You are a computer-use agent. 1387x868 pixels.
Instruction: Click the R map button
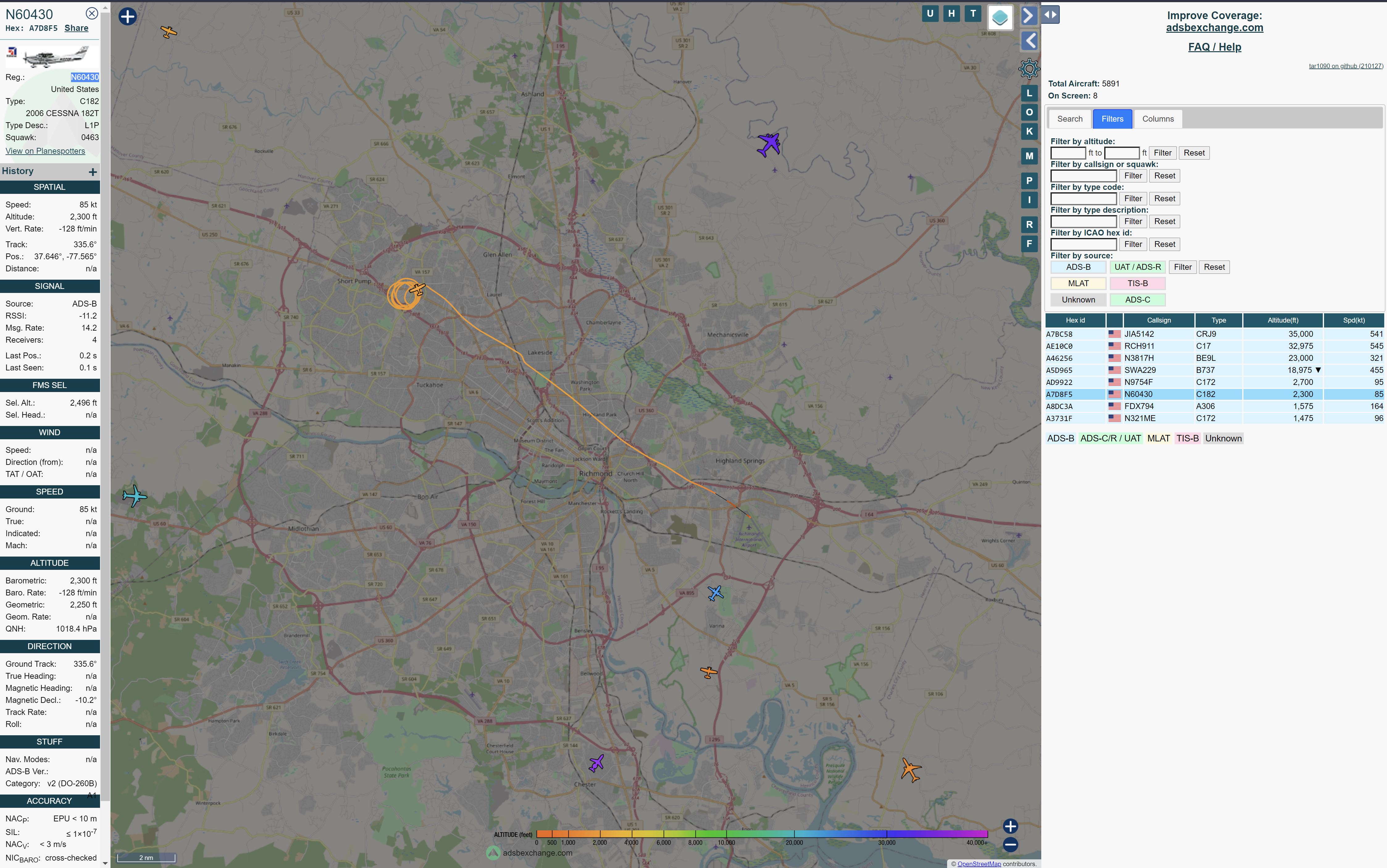coord(1029,224)
